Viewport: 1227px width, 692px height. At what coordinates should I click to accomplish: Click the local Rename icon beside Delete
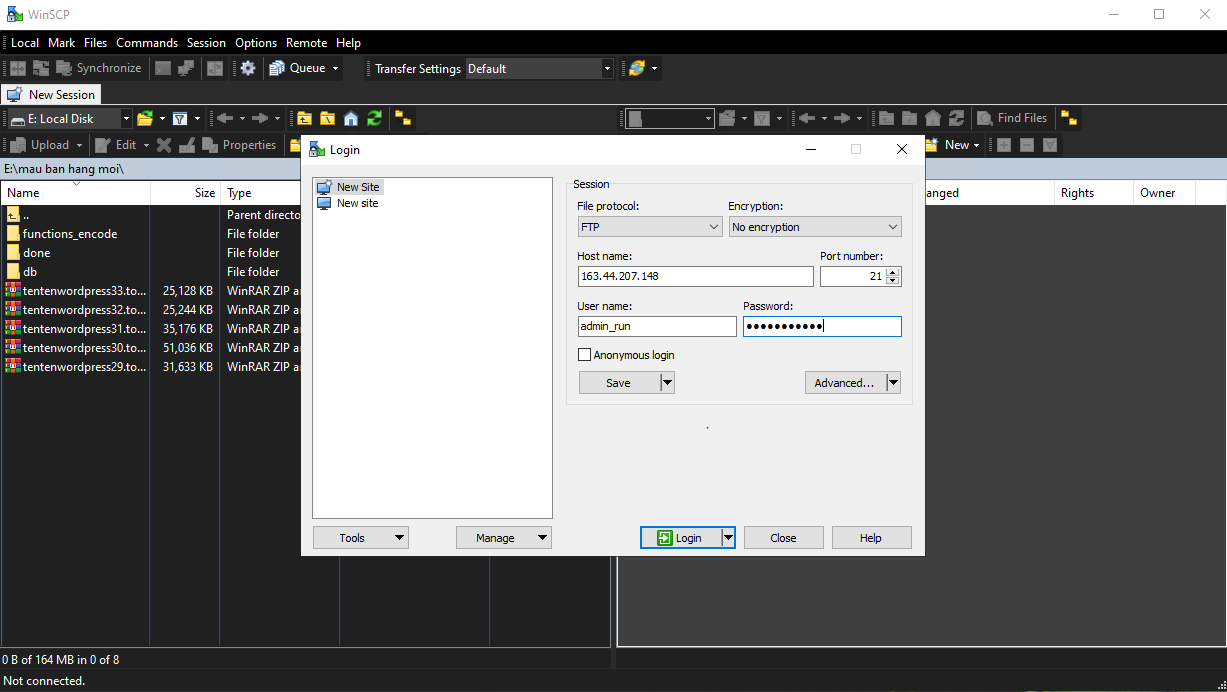click(186, 145)
